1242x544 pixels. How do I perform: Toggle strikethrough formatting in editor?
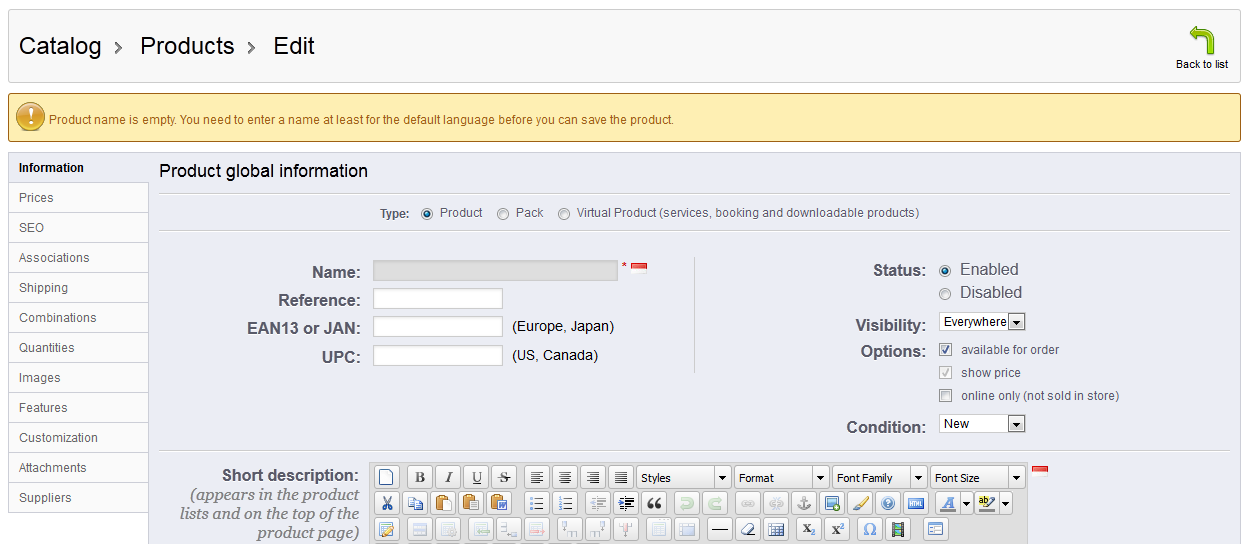[x=505, y=477]
